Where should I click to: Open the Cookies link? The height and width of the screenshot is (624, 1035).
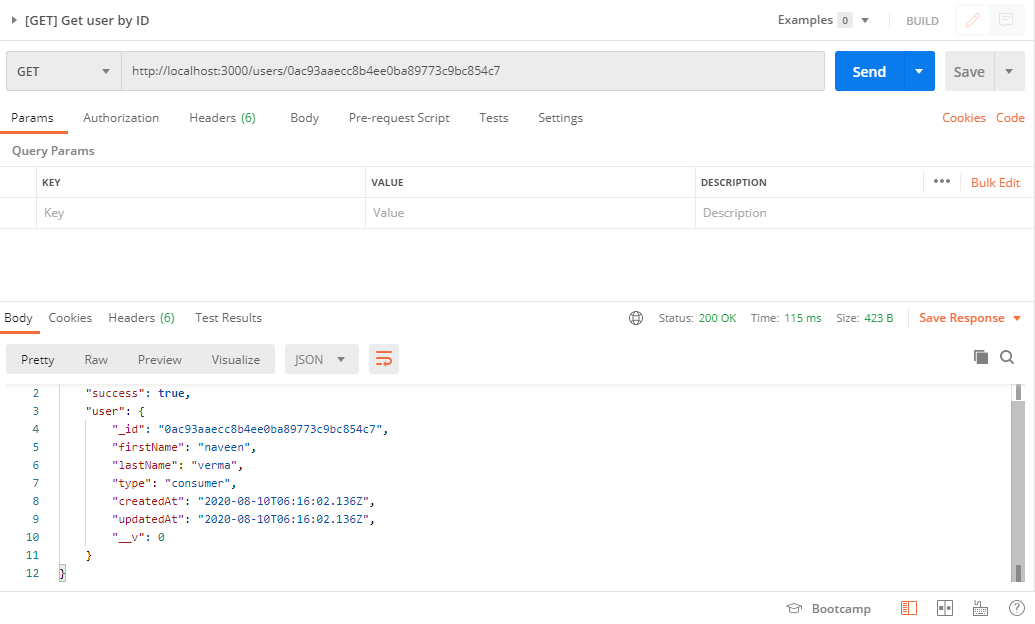tap(964, 118)
